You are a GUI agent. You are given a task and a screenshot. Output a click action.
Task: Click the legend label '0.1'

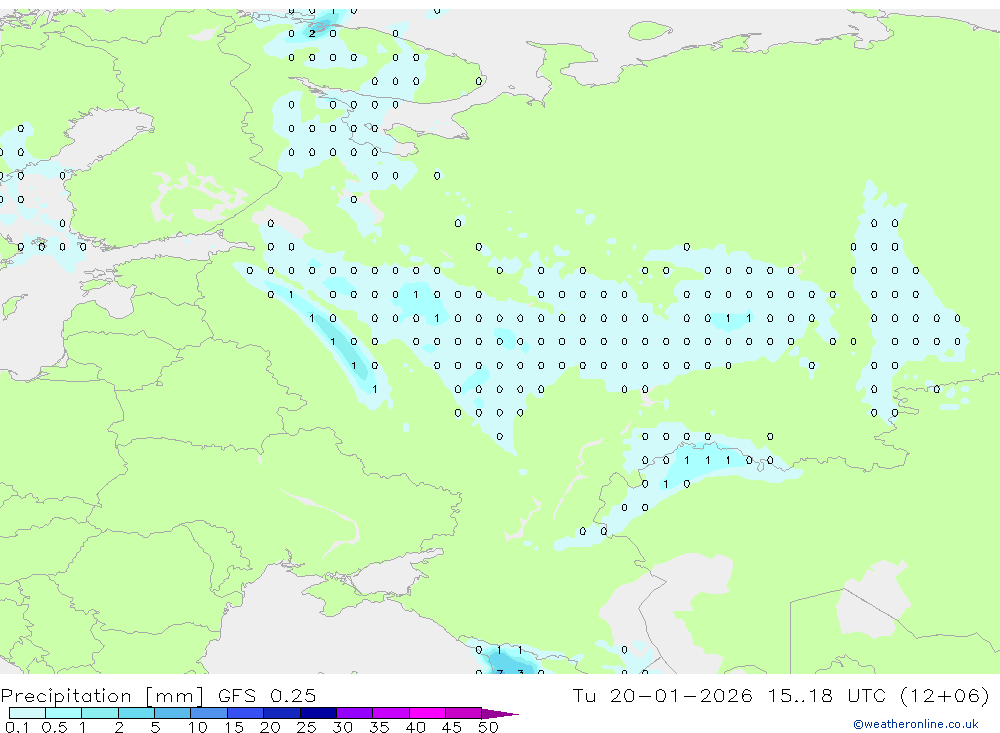(17, 727)
